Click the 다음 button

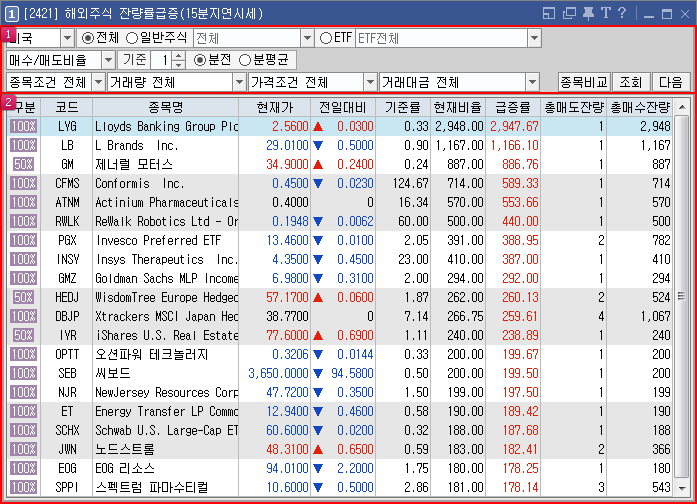coord(671,82)
